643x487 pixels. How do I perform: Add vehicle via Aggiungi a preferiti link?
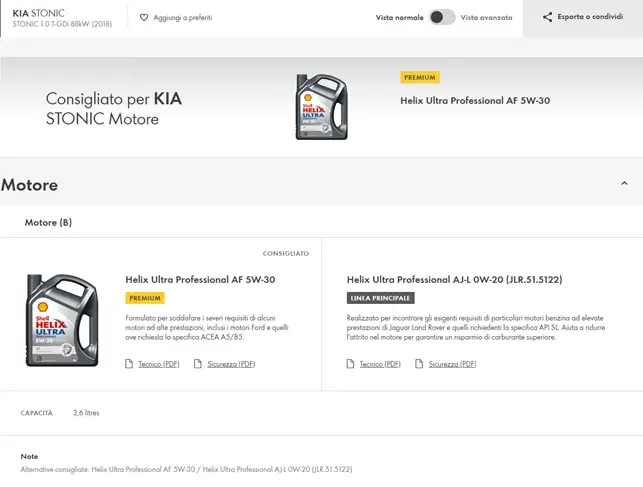(x=182, y=18)
